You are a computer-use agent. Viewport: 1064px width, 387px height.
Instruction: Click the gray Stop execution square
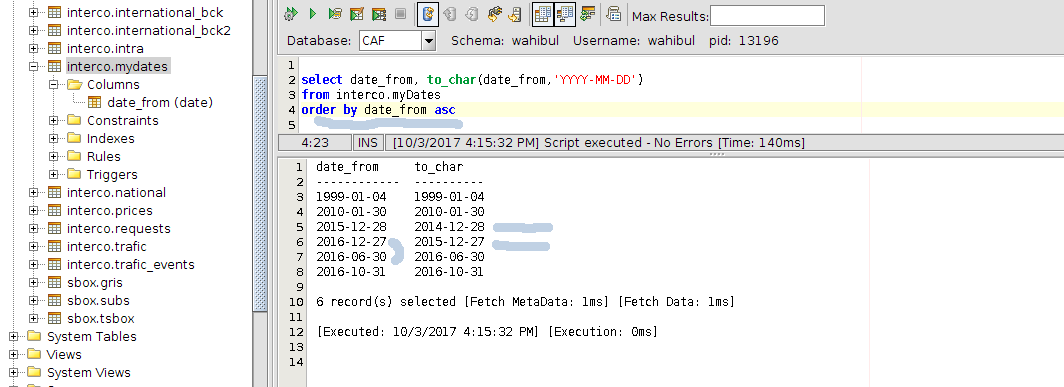(400, 14)
